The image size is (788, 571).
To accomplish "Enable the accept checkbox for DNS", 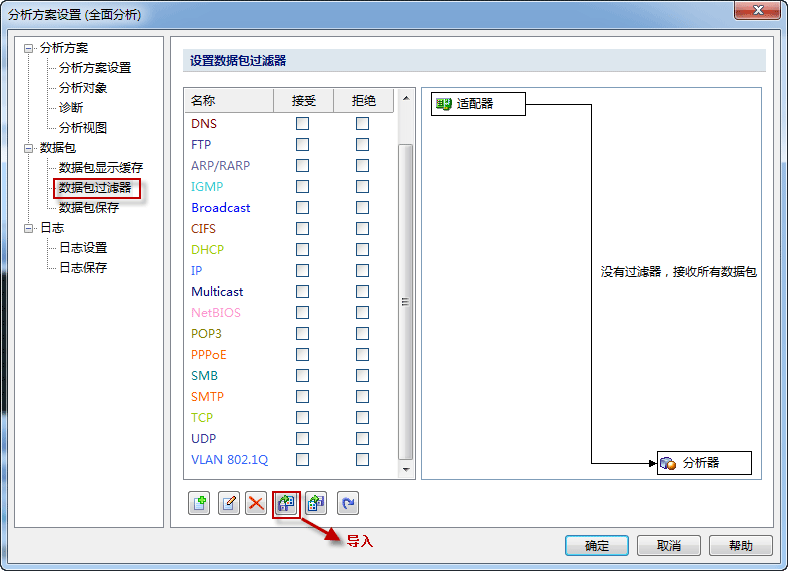I will pos(302,124).
